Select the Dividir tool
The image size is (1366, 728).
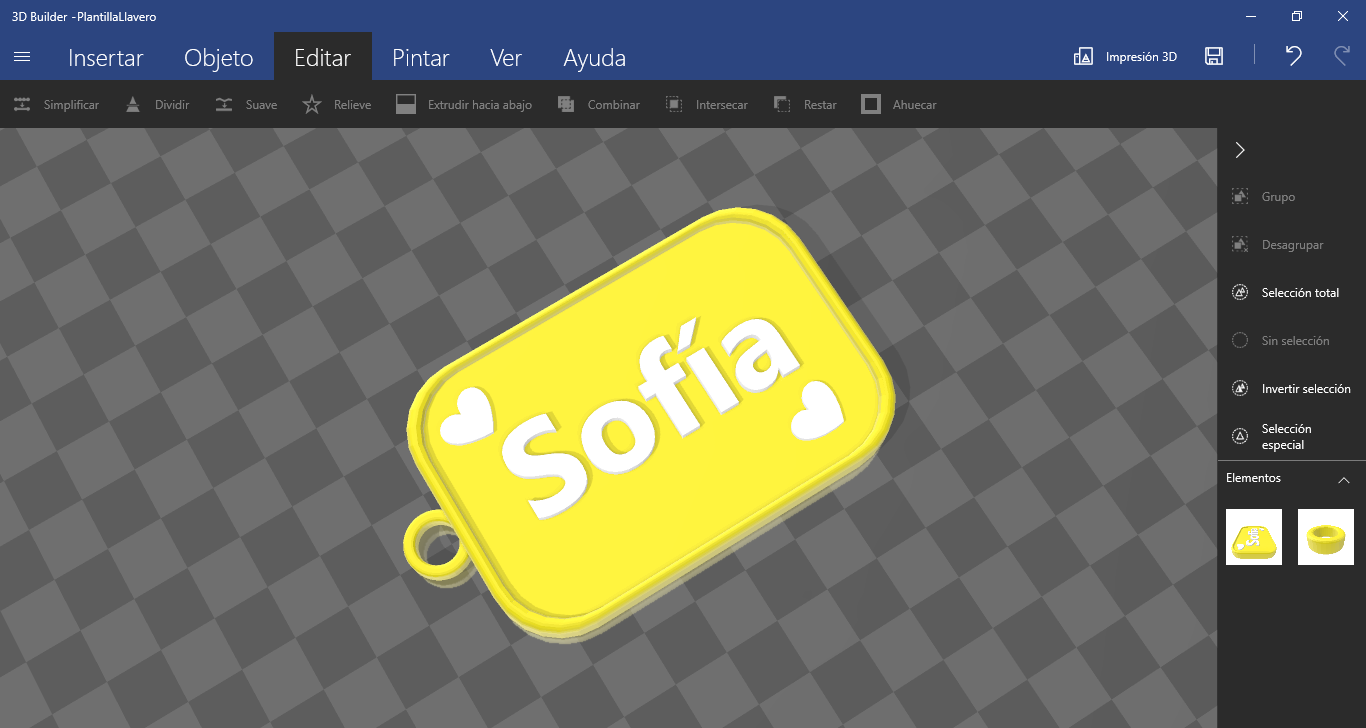coord(157,104)
